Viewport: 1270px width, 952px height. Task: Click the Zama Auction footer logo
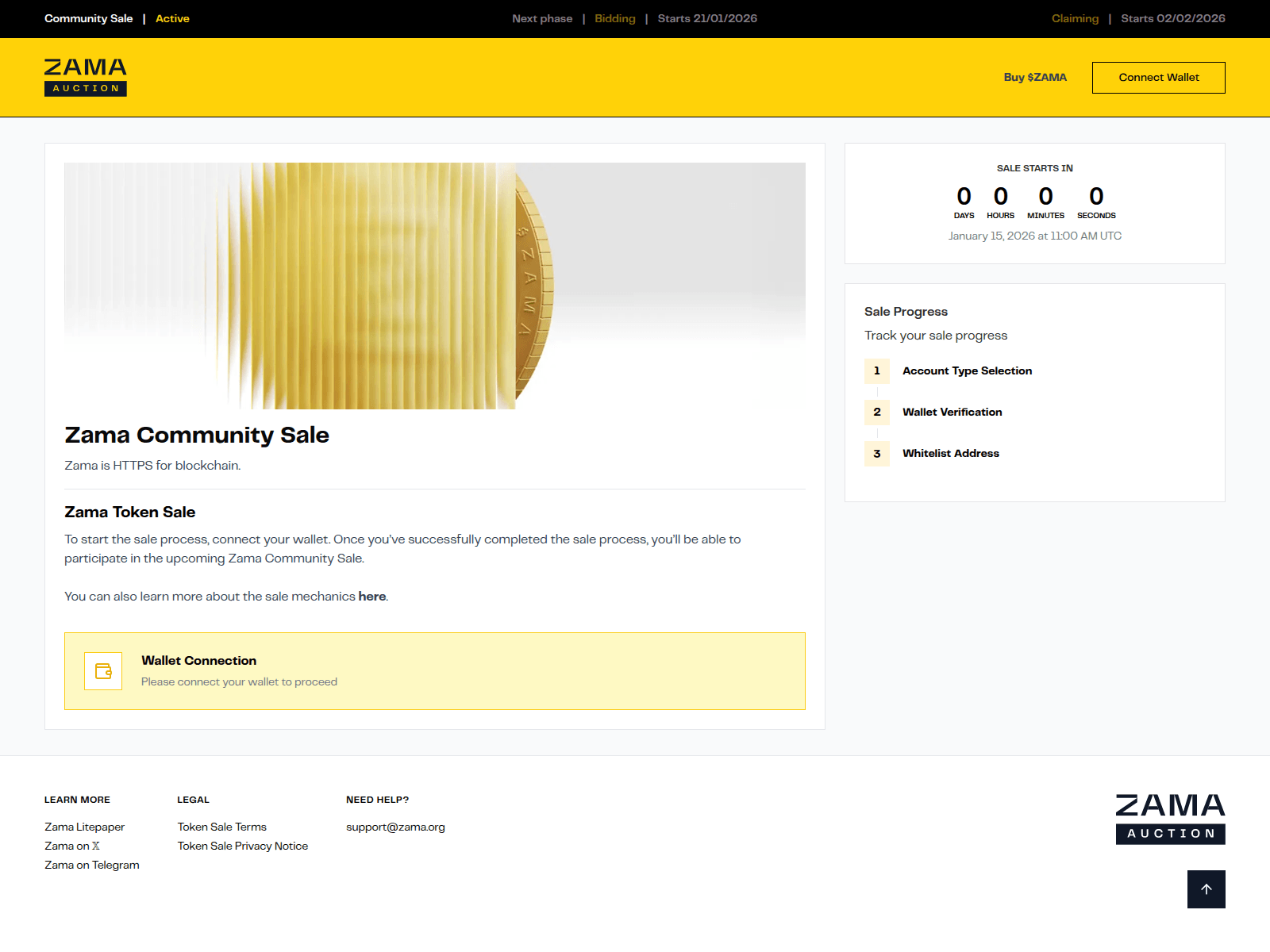pyautogui.click(x=1171, y=820)
